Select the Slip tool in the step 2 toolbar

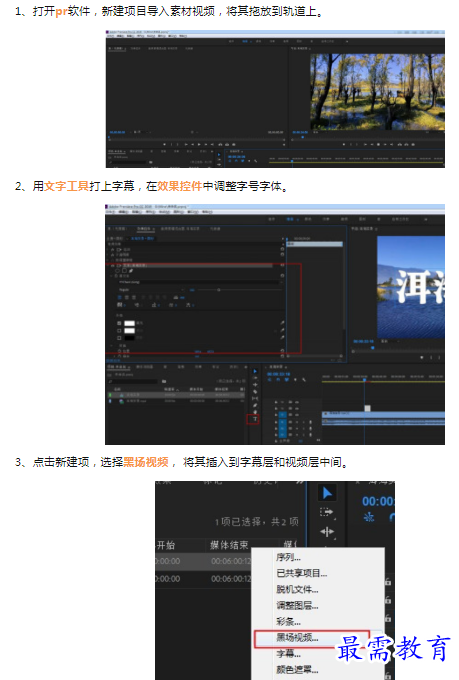[255, 399]
